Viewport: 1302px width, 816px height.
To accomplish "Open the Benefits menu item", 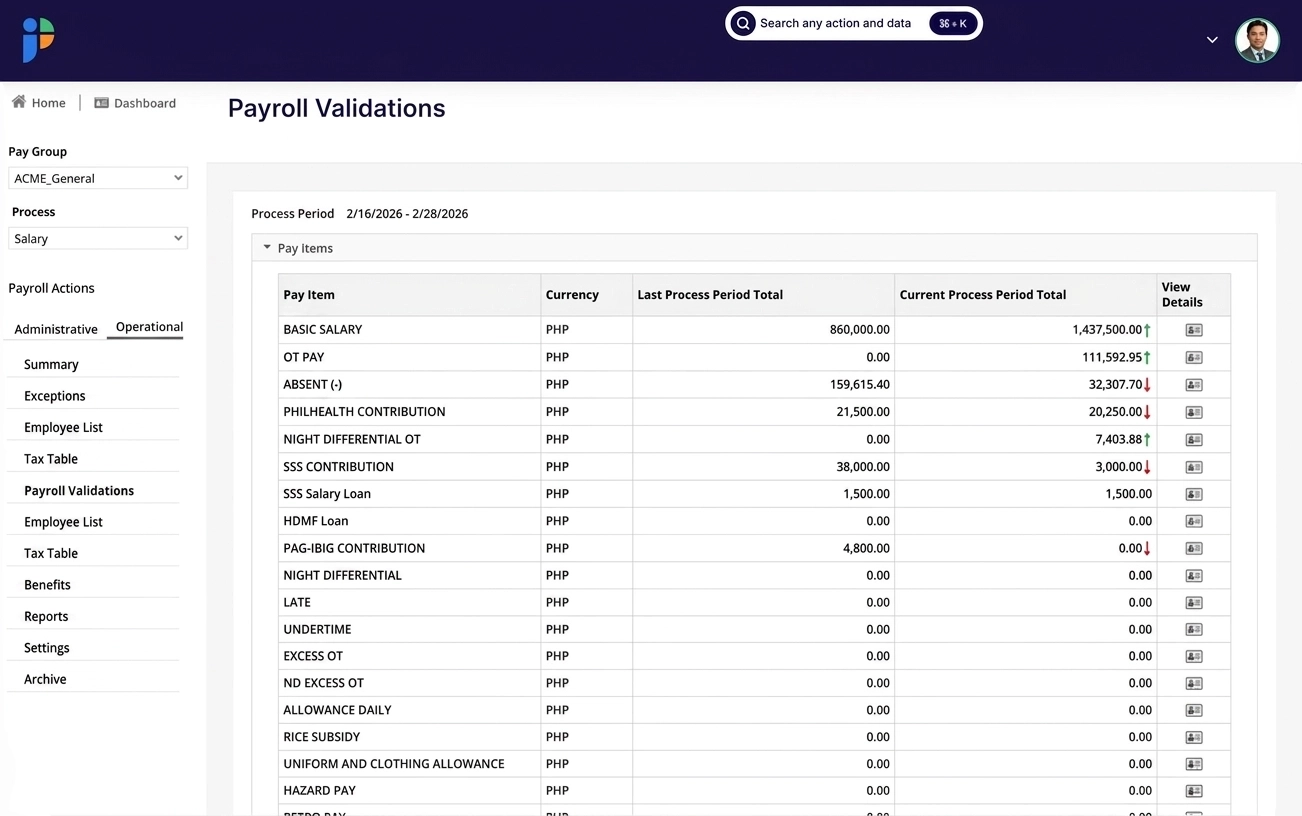I will [47, 585].
